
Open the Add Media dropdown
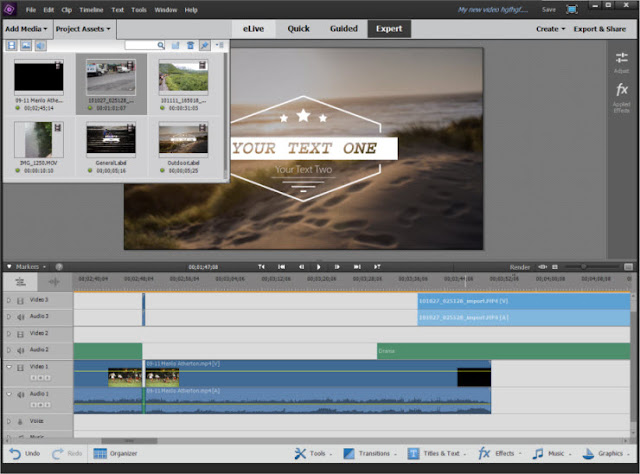(x=27, y=29)
